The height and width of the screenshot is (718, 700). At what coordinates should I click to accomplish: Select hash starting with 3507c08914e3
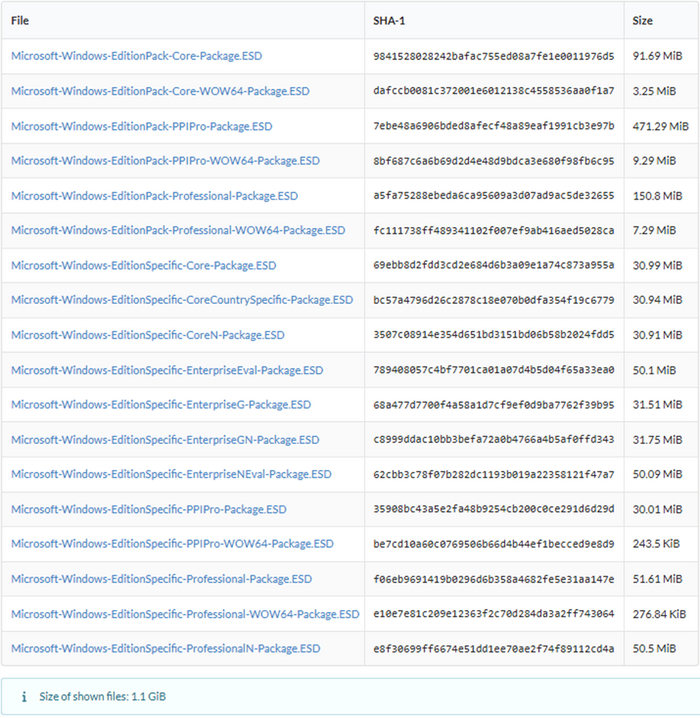pyautogui.click(x=494, y=335)
